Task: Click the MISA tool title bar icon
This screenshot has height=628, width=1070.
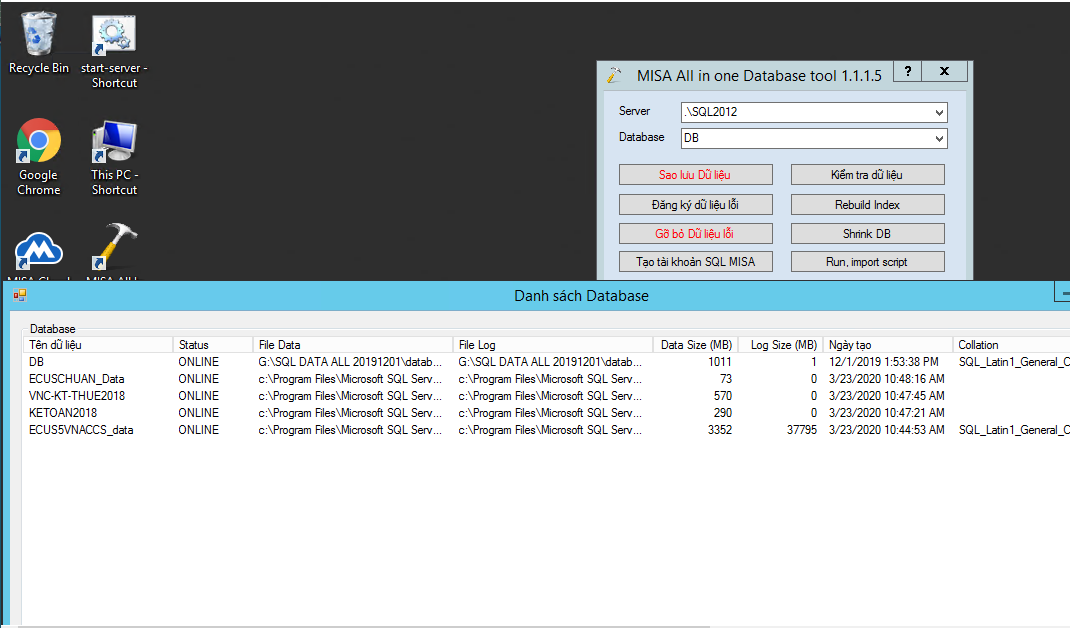Action: pos(614,76)
